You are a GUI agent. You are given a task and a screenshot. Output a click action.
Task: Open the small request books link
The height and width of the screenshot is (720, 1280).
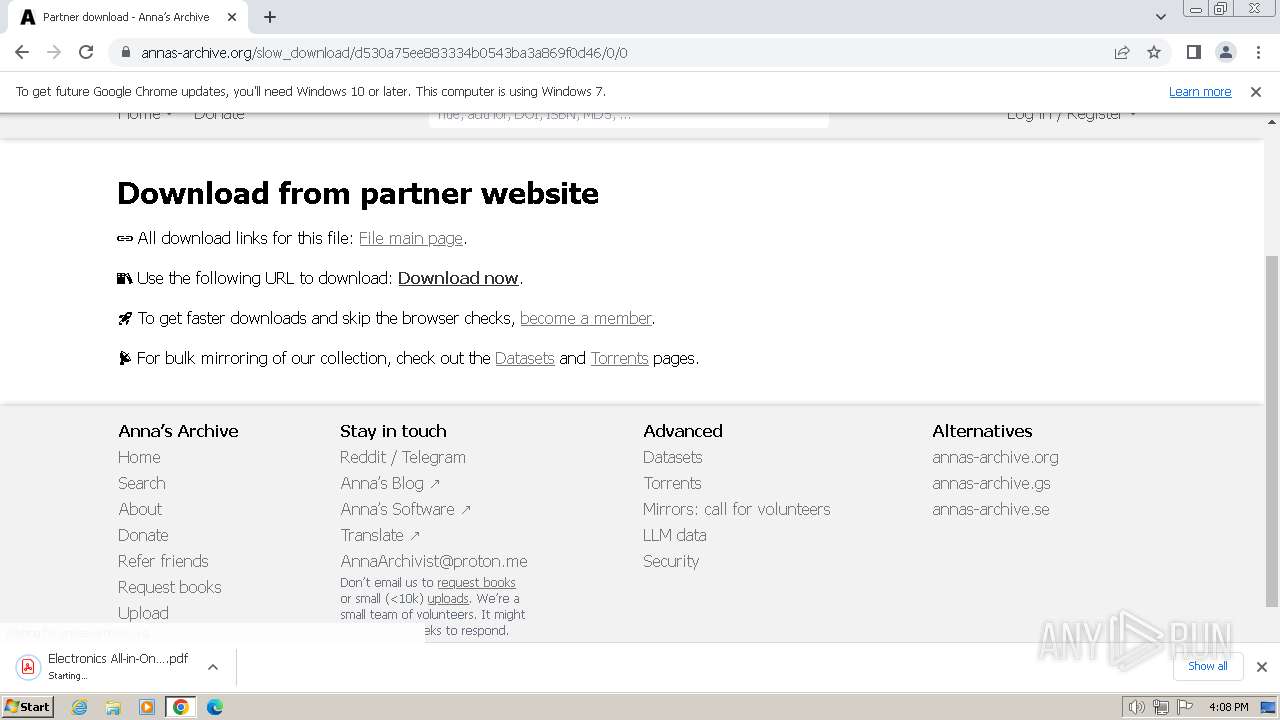pos(476,582)
